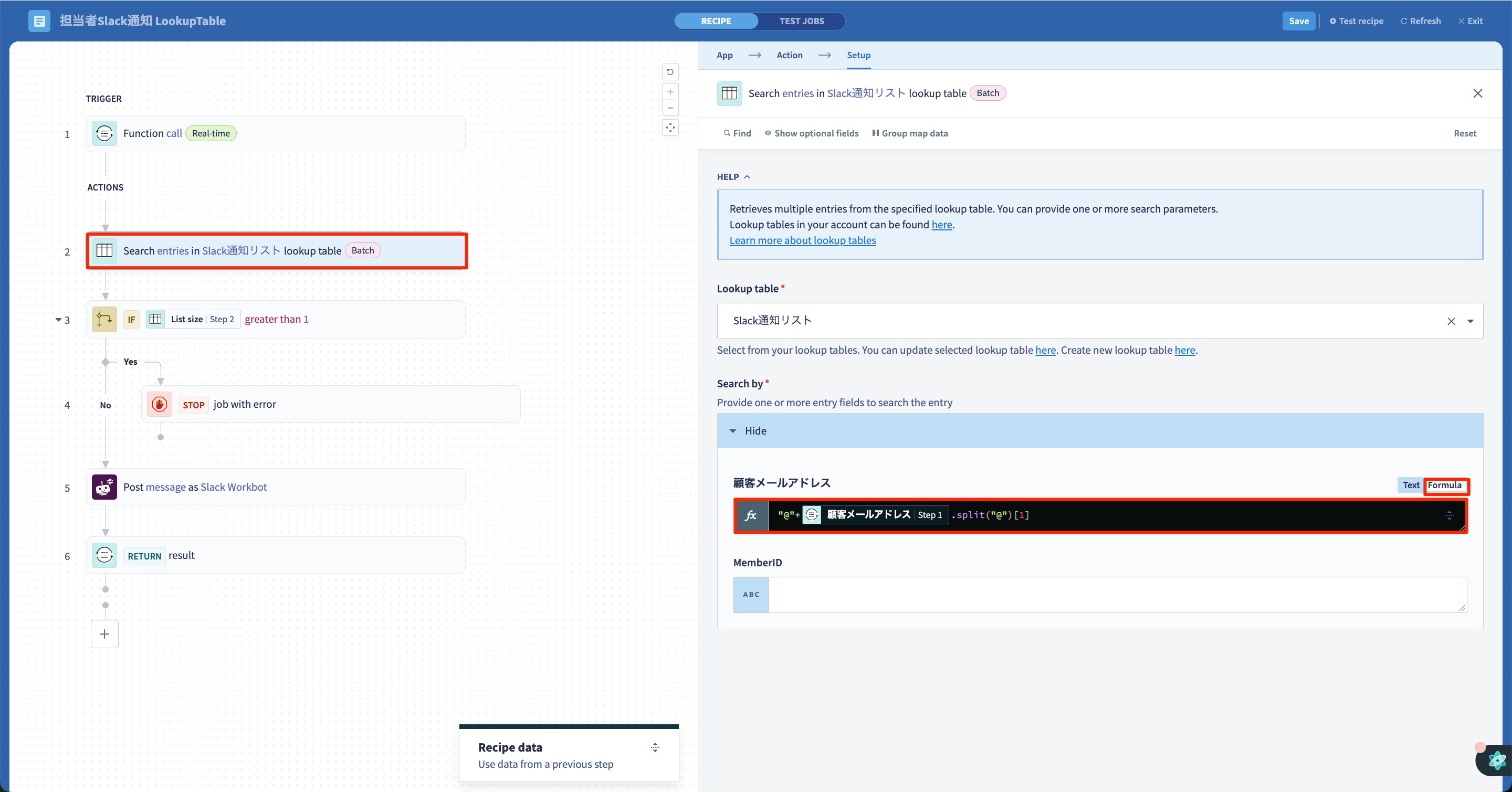Click the fit-to-screen canvas icon
The height and width of the screenshot is (792, 1512).
pyautogui.click(x=670, y=128)
